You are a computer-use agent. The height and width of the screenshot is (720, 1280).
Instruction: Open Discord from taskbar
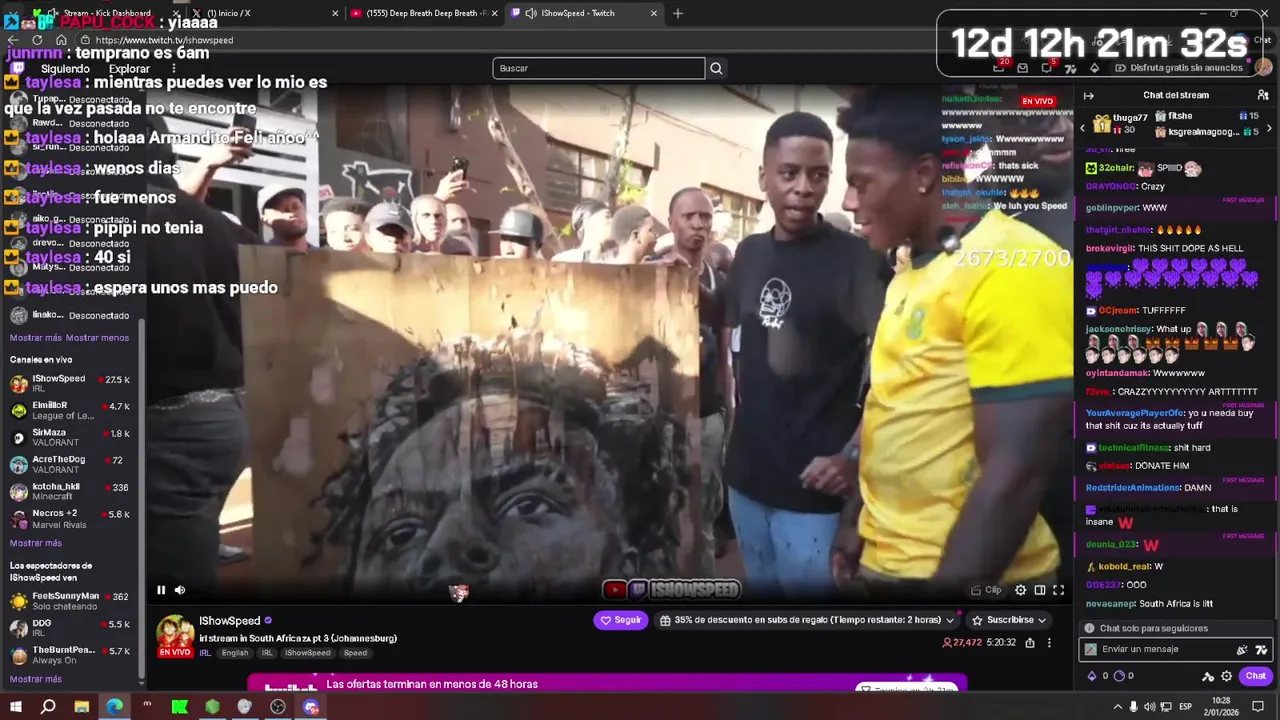tap(311, 707)
